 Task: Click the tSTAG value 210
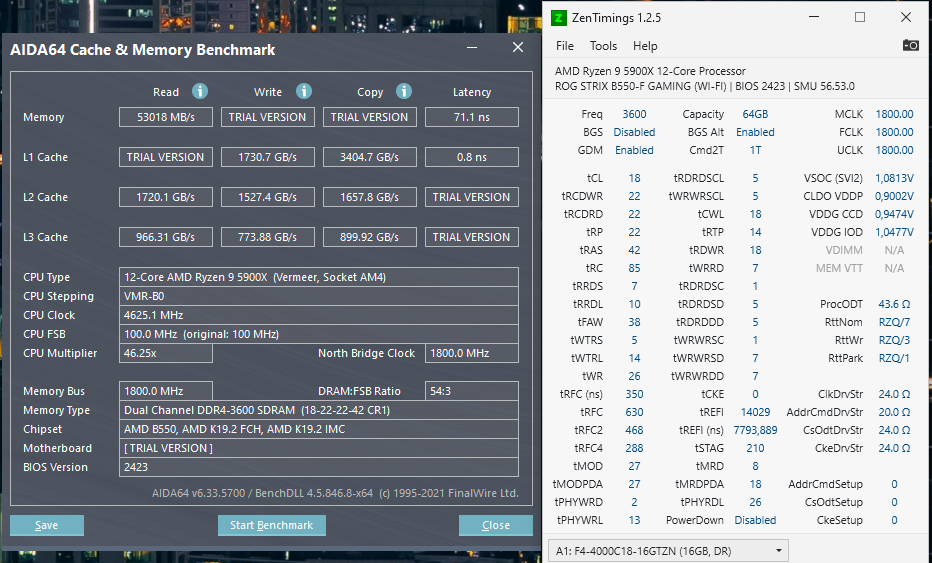pyautogui.click(x=755, y=448)
